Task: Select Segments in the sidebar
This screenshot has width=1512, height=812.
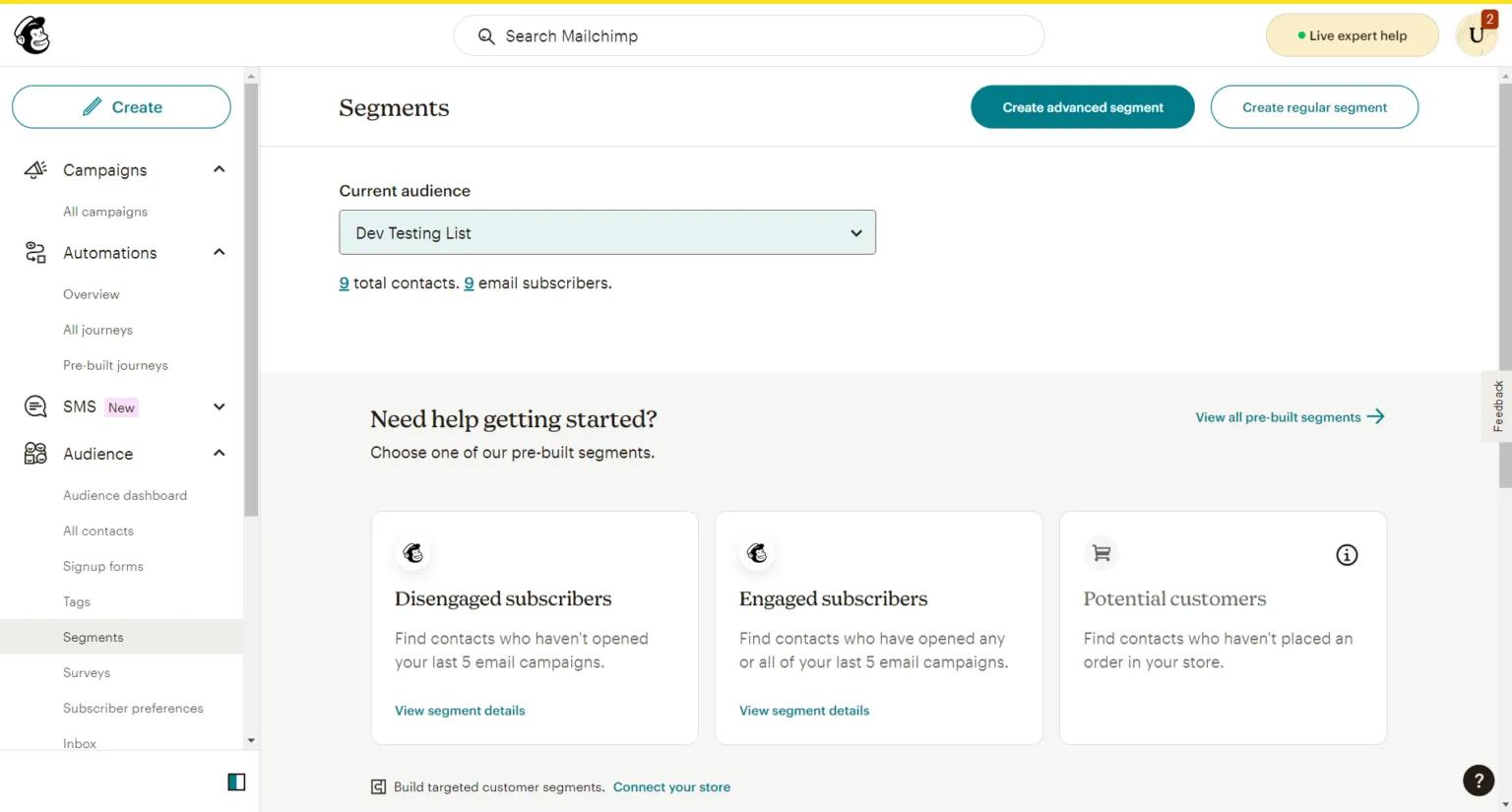Action: (x=93, y=637)
